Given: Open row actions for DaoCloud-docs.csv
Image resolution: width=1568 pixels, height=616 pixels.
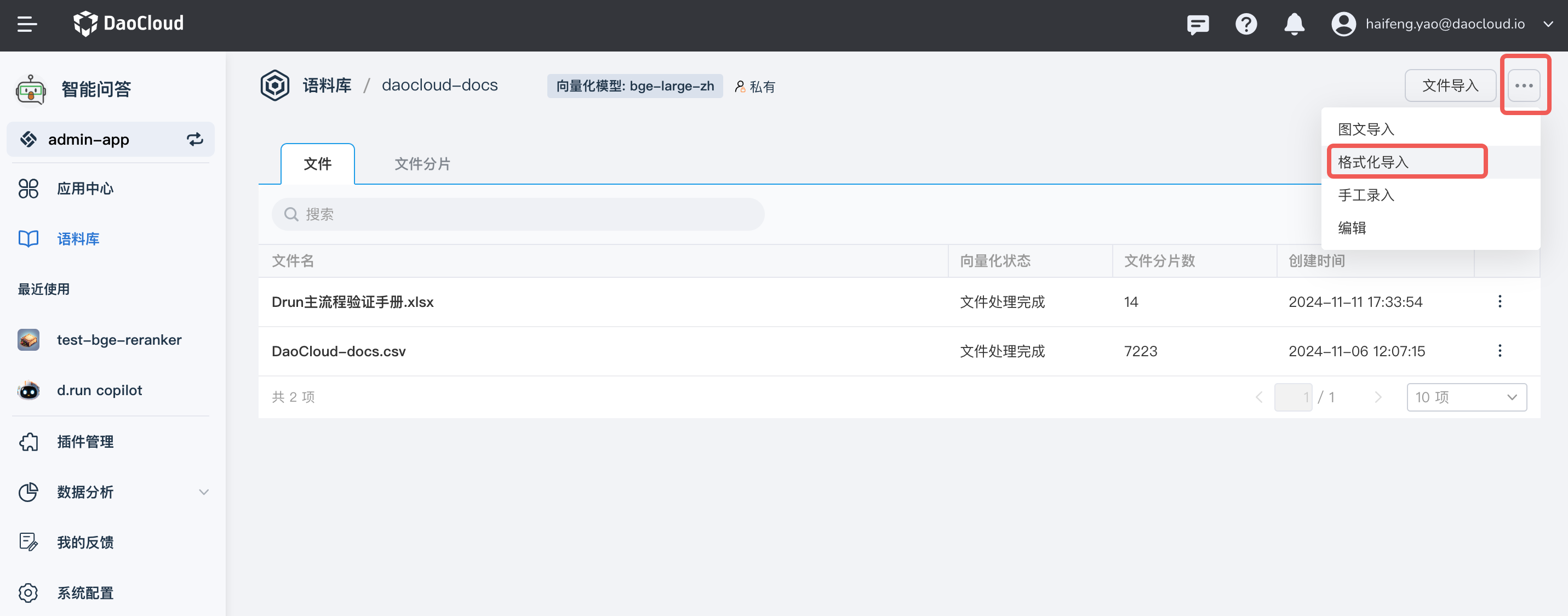Looking at the screenshot, I should (x=1501, y=351).
